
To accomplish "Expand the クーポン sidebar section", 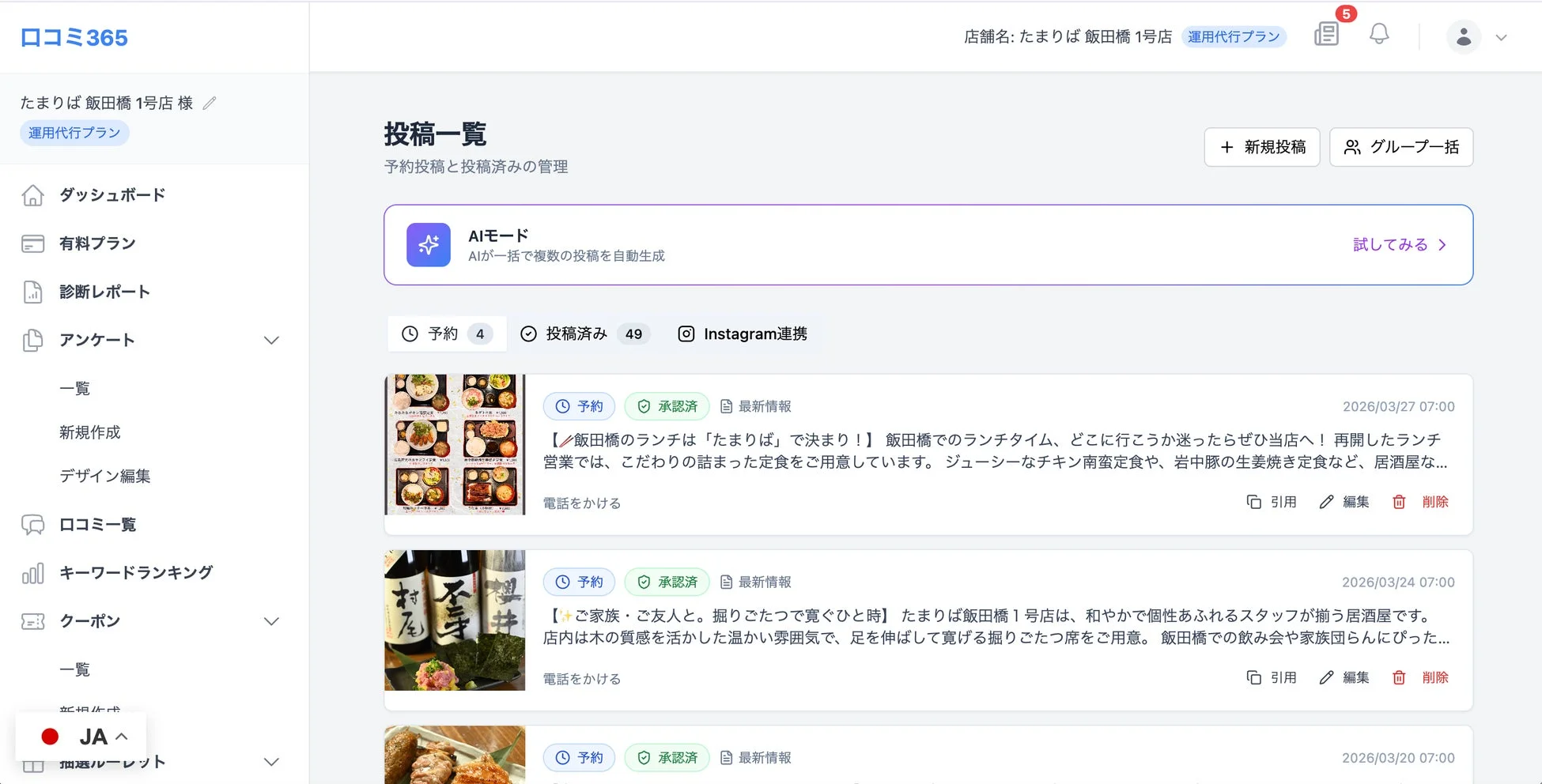I will pos(272,621).
